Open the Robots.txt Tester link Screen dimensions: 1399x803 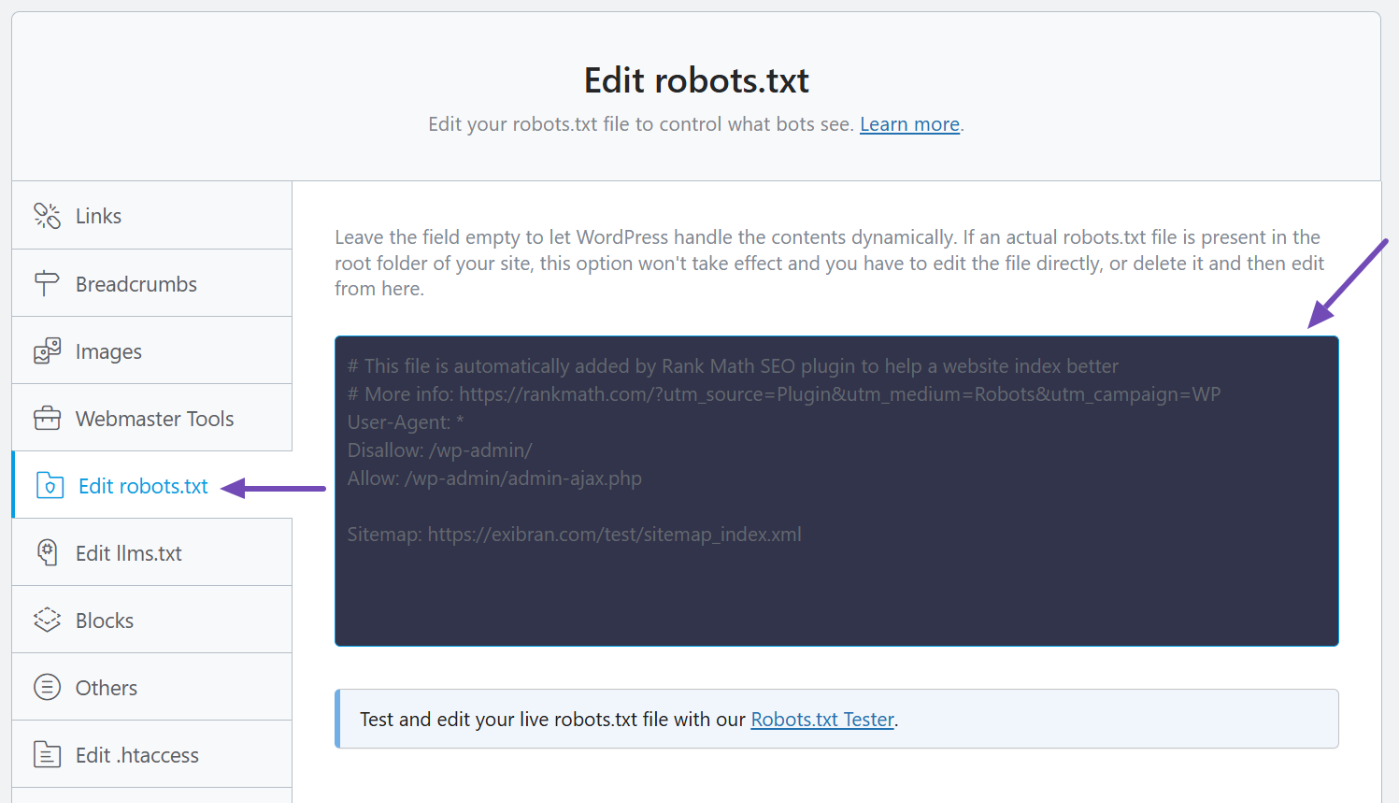(822, 719)
